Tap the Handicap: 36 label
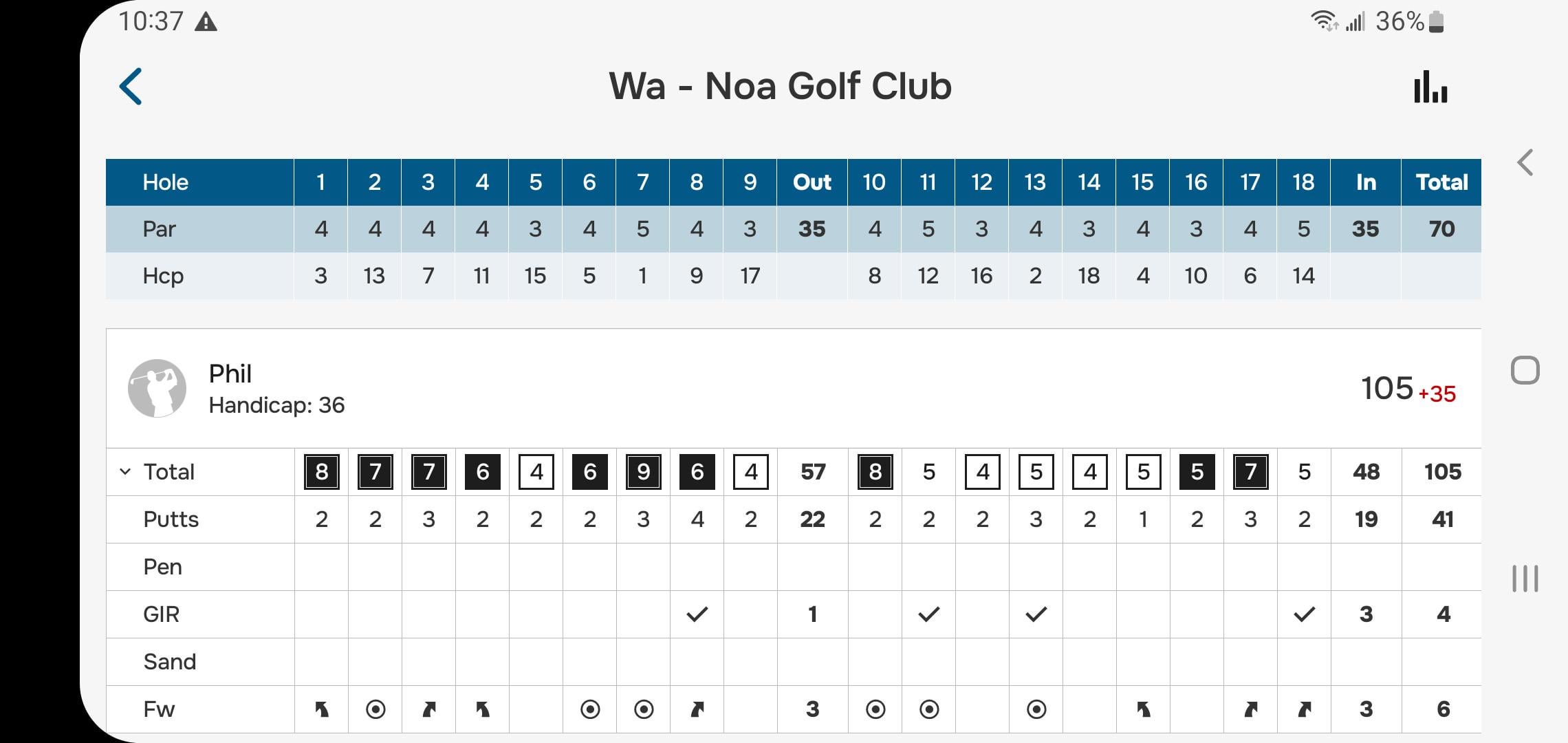This screenshot has height=743, width=1568. 276,405
